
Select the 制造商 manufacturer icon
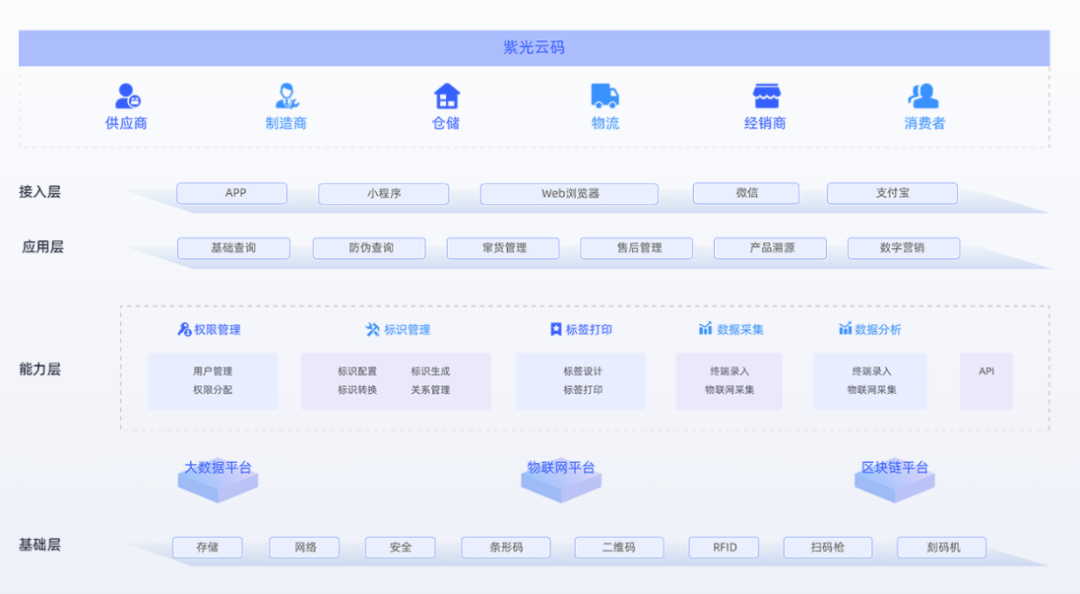click(287, 96)
